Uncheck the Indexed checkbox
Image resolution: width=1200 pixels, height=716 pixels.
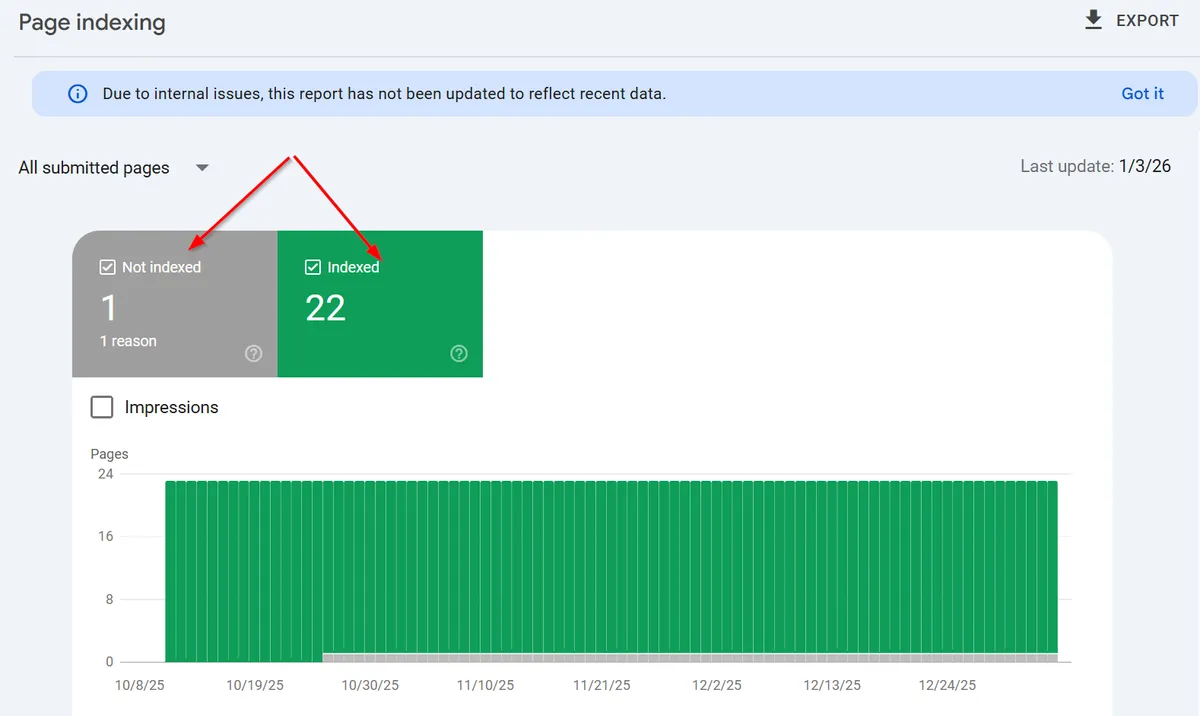coord(313,267)
